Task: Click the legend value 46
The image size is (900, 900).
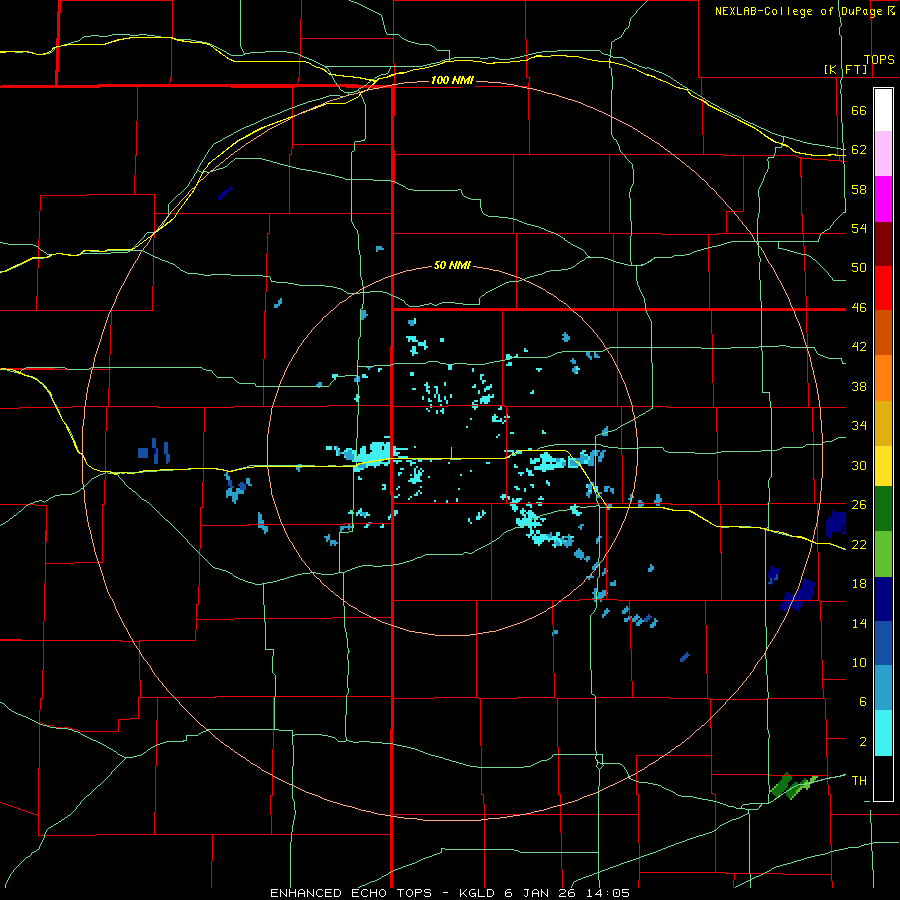Action: coord(859,308)
